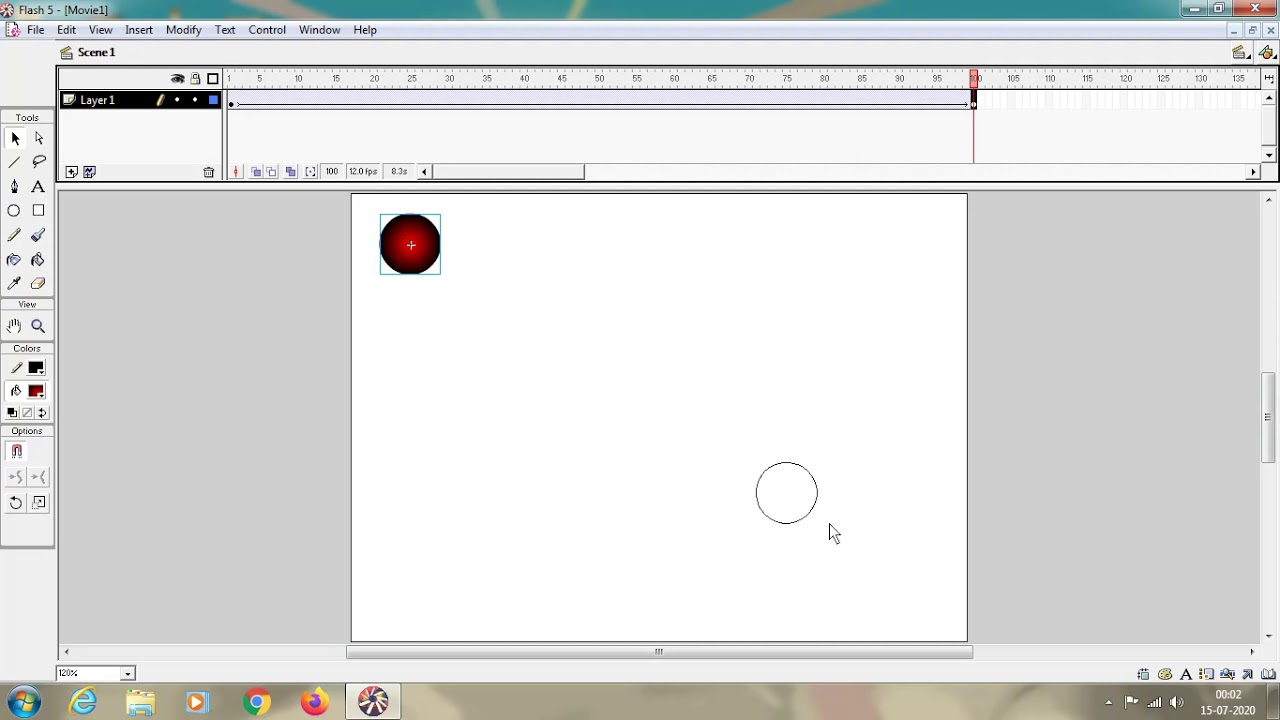Image resolution: width=1280 pixels, height=720 pixels.
Task: Click the 12.0 fps frame rate box
Action: coord(363,172)
